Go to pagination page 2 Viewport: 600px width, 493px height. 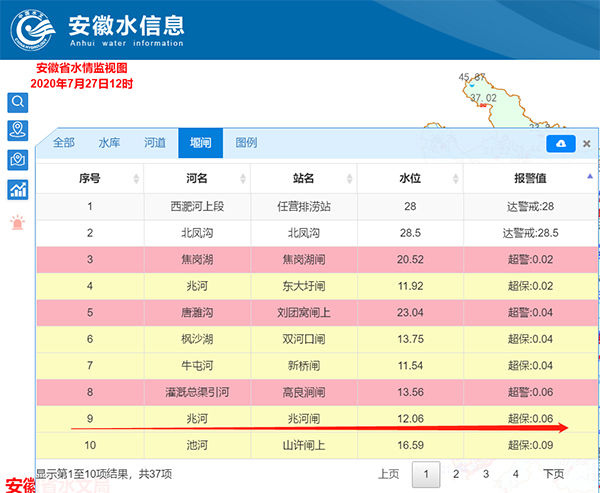(x=456, y=474)
